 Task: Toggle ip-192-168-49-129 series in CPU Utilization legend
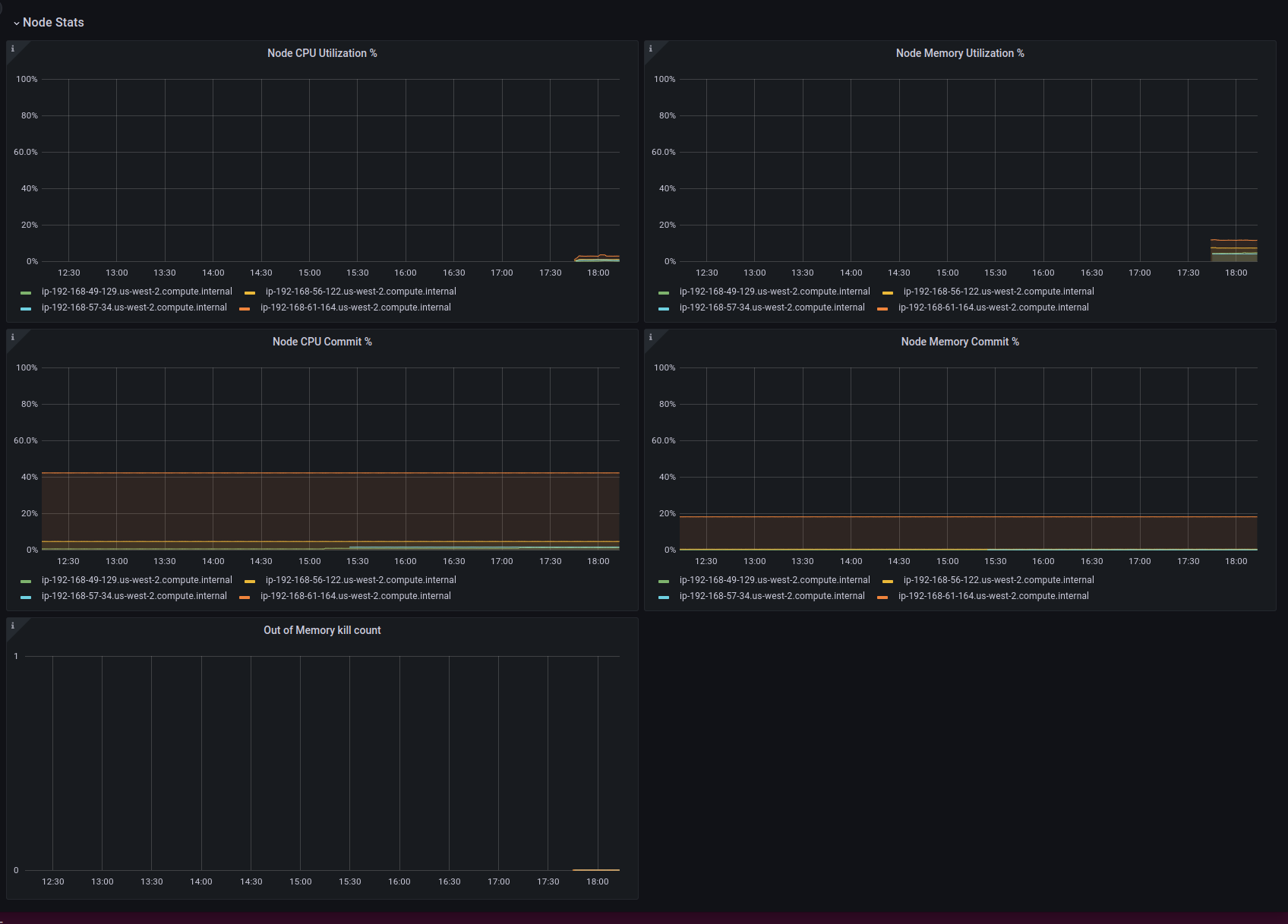click(137, 291)
